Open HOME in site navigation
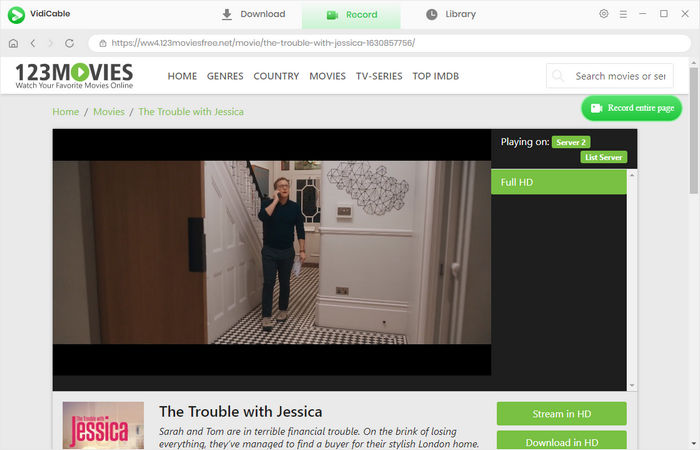This screenshot has height=450, width=700. pyautogui.click(x=182, y=76)
